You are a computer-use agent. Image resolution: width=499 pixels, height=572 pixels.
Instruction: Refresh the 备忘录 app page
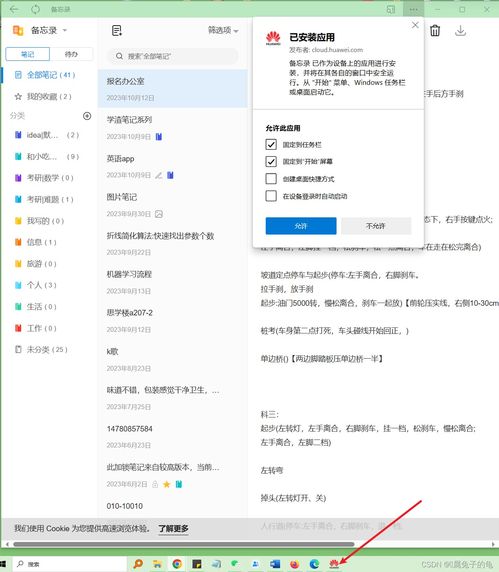coord(35,9)
